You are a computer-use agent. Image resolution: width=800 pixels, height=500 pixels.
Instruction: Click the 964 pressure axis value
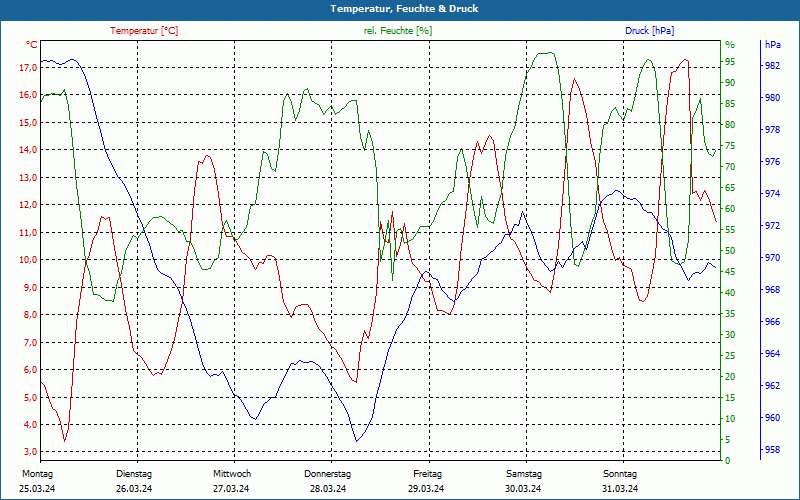pyautogui.click(x=772, y=354)
